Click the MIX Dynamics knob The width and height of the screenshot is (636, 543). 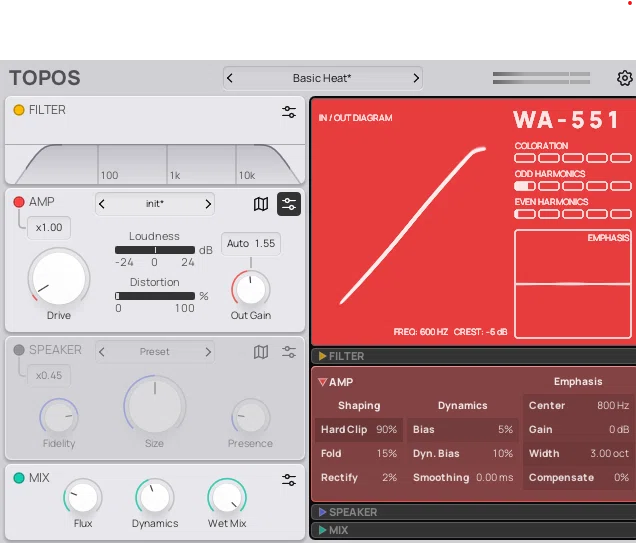coord(155,497)
